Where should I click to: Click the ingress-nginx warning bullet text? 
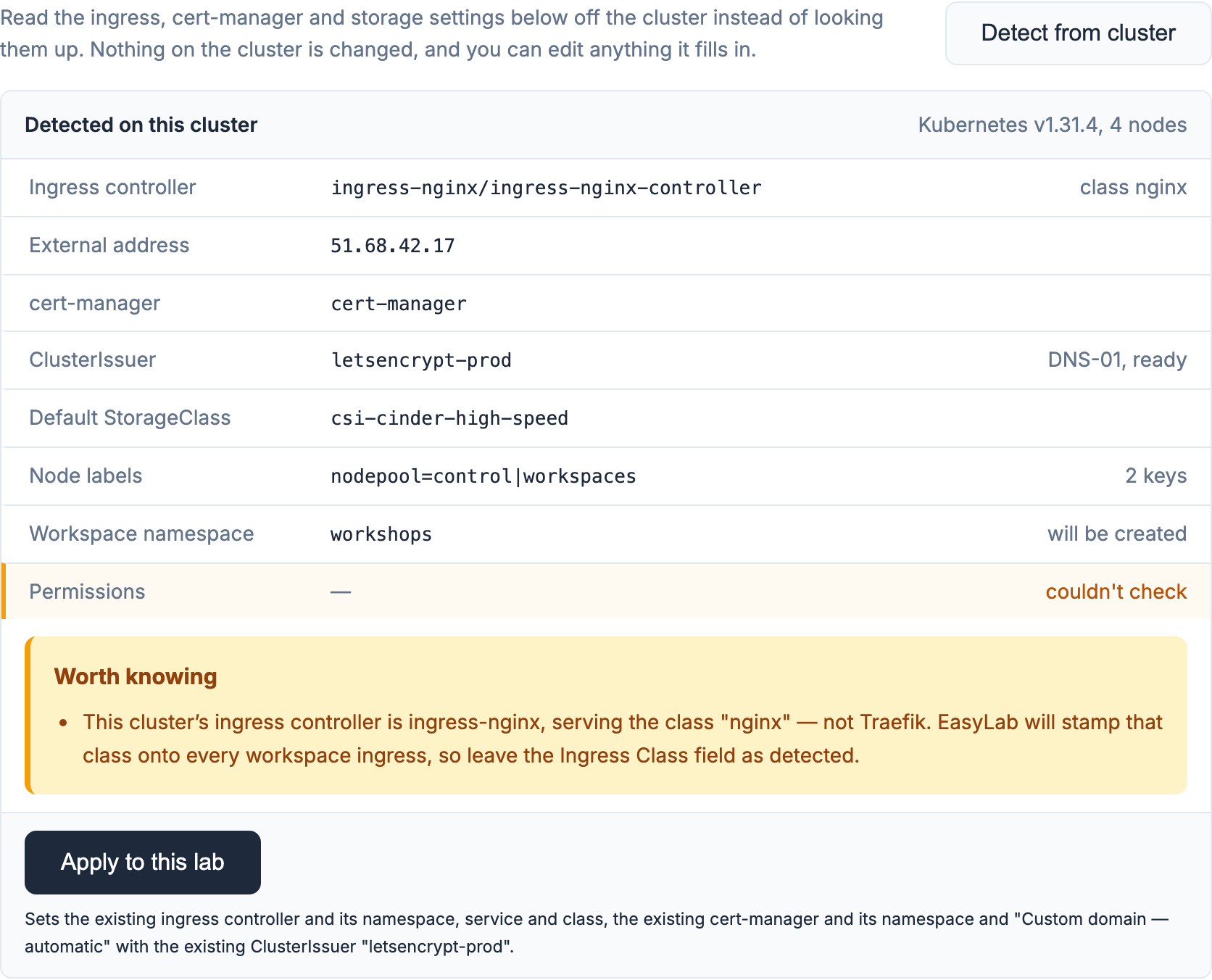click(x=623, y=739)
